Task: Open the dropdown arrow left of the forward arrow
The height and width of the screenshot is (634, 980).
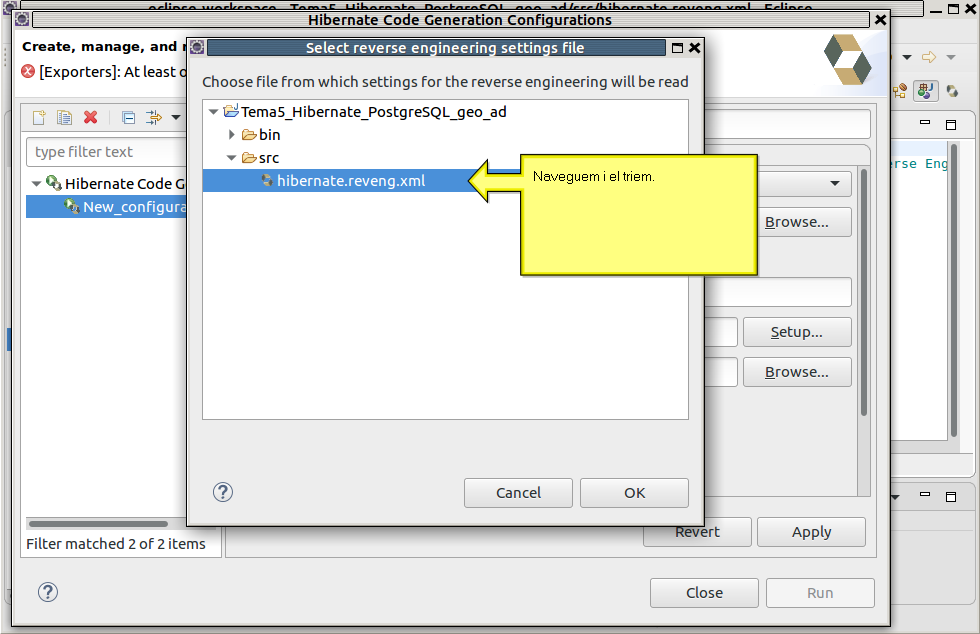Action: [x=908, y=58]
